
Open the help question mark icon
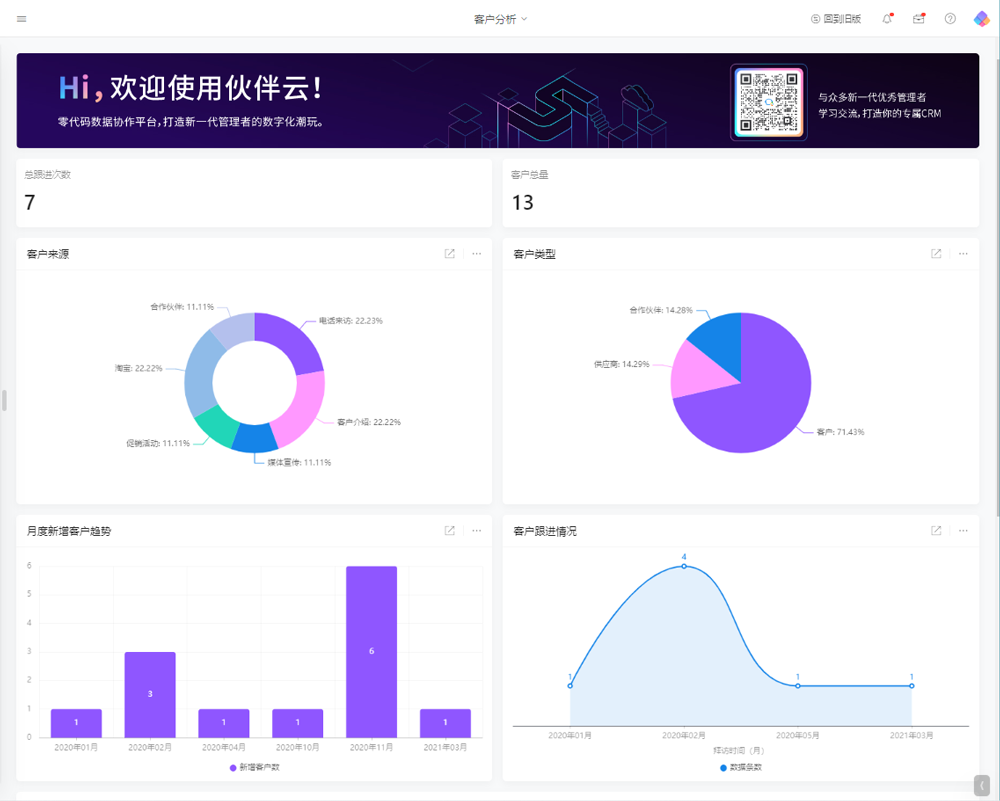(948, 18)
